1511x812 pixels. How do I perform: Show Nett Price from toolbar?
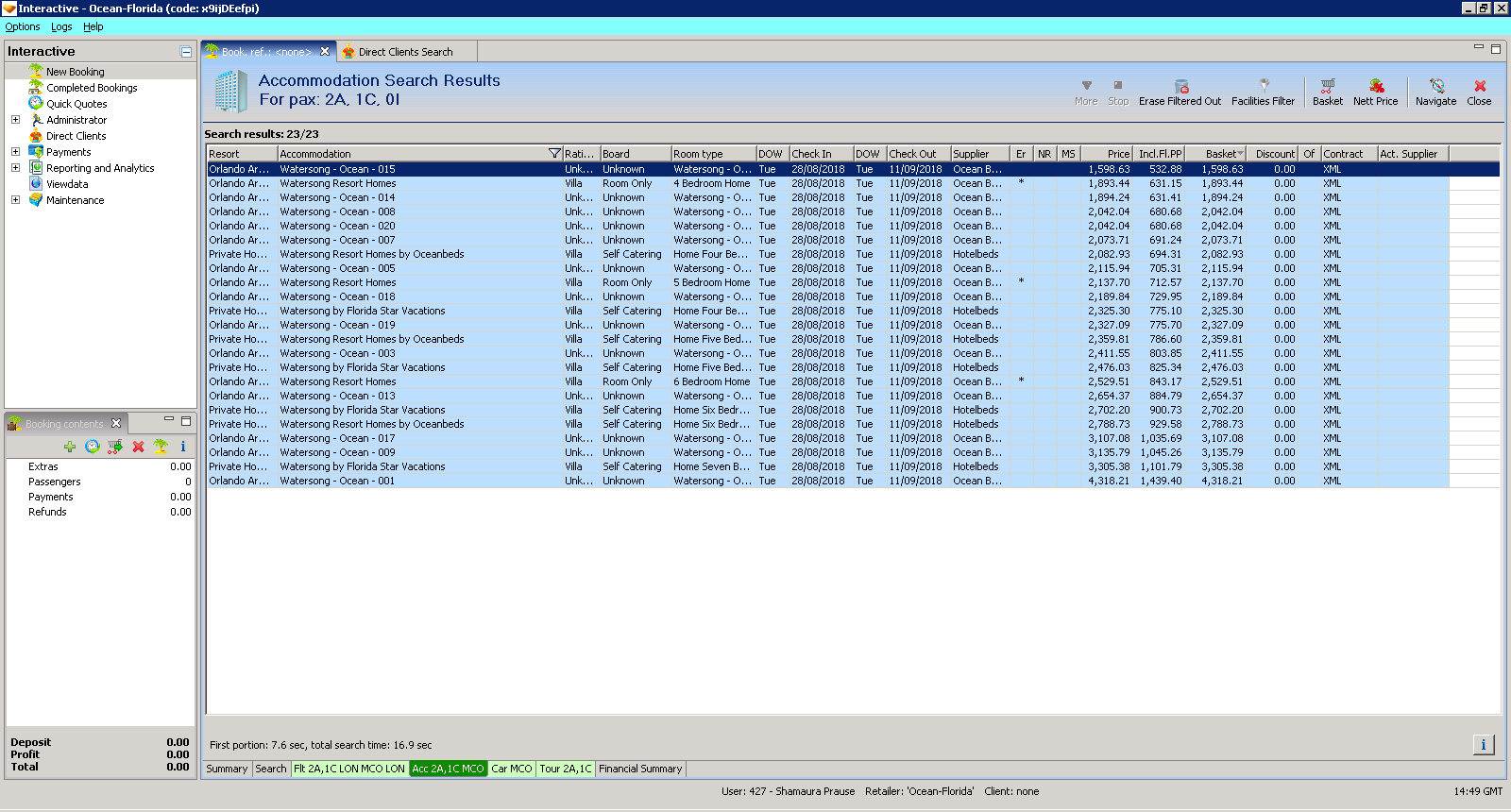[x=1375, y=92]
